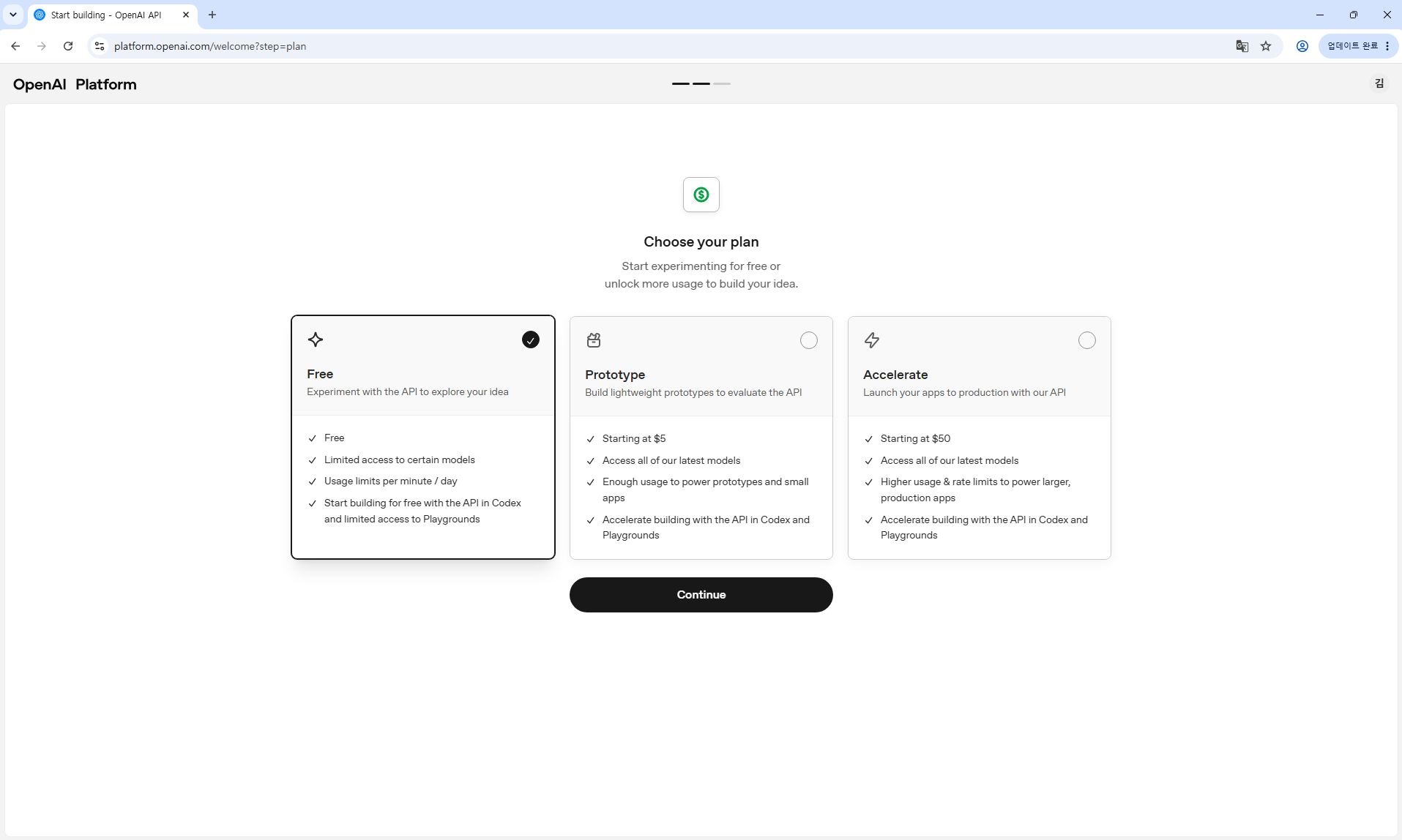Viewport: 1402px width, 840px height.
Task: Click the Accelerate plan title
Action: click(895, 375)
